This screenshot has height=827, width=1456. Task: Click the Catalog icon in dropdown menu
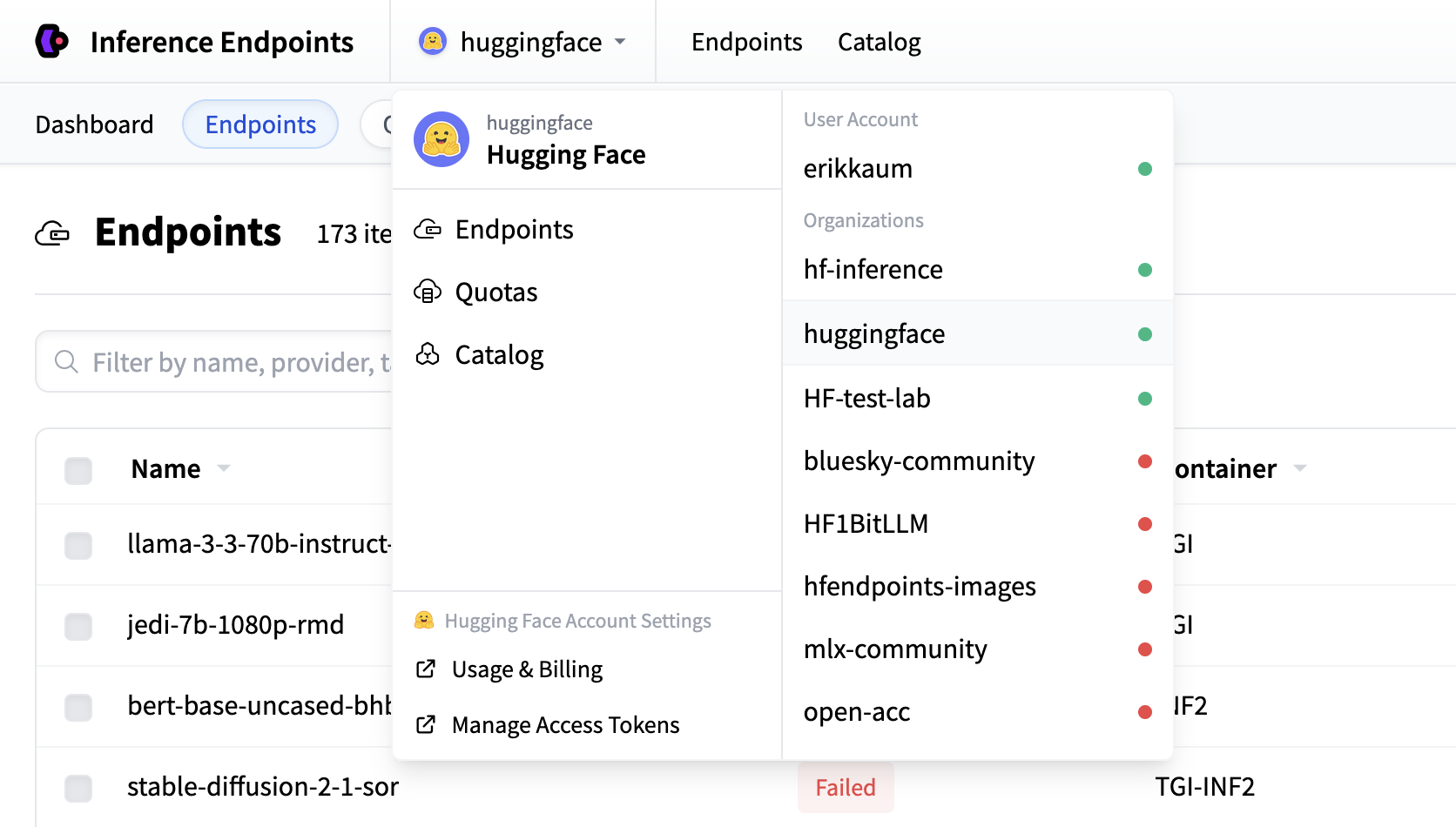click(x=428, y=354)
